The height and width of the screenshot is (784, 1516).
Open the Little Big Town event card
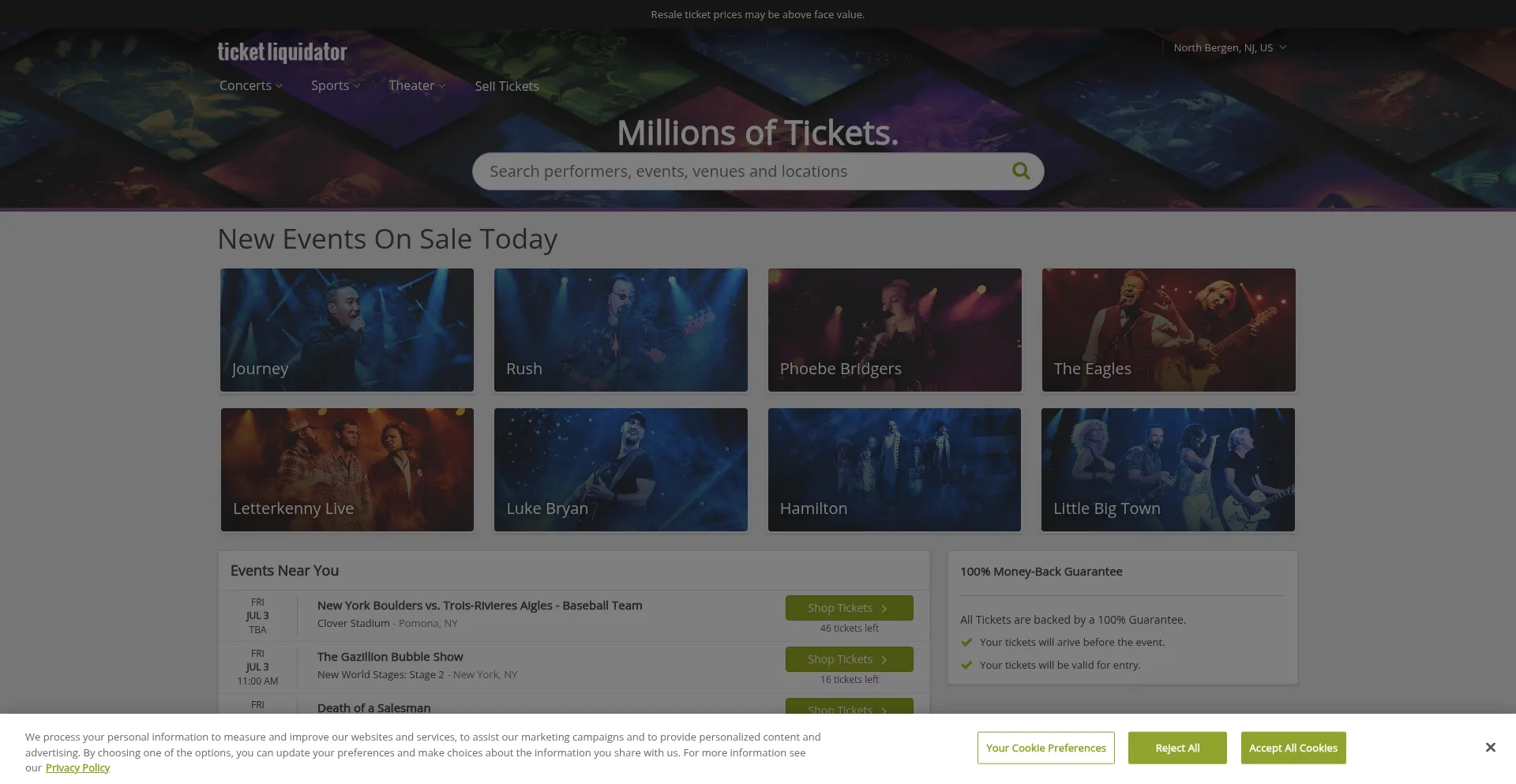1168,470
